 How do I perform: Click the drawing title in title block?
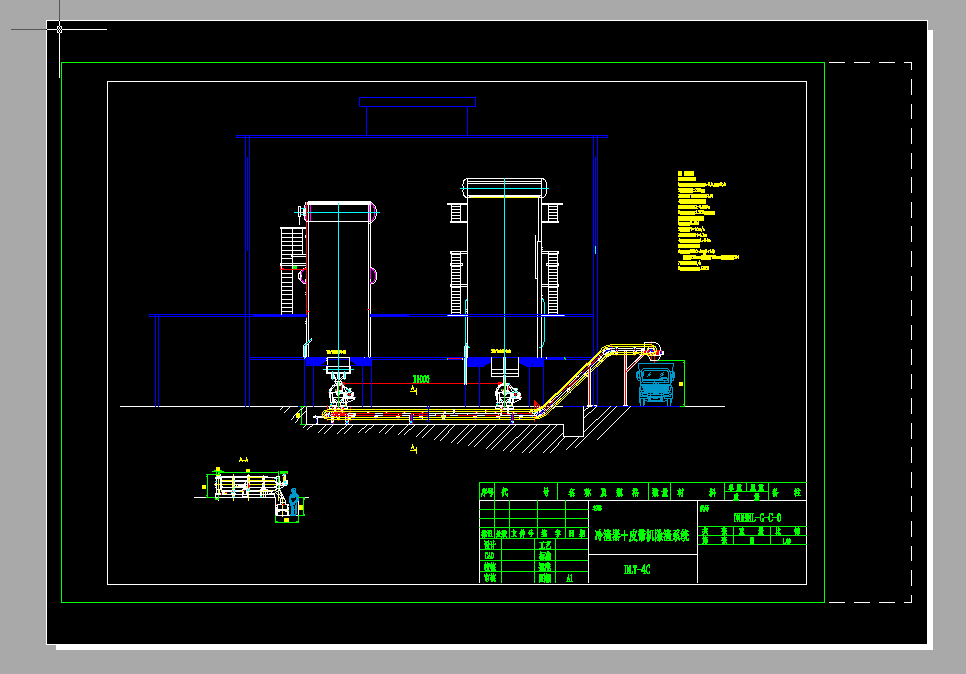click(642, 536)
